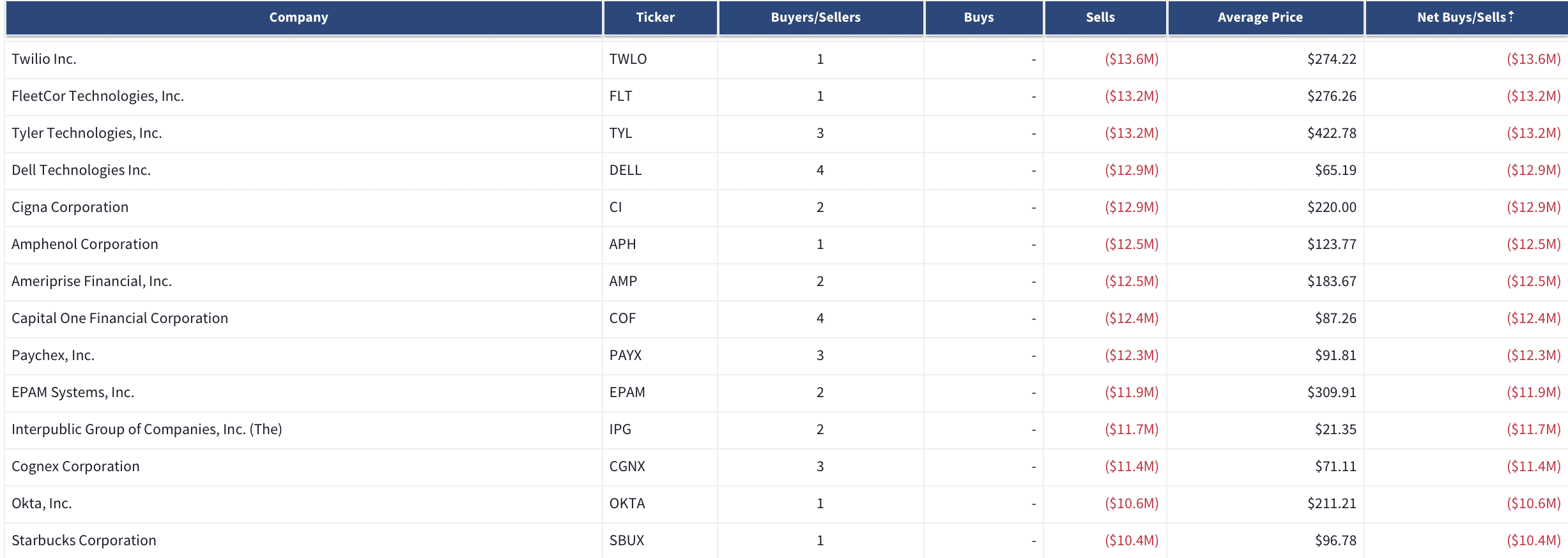Click the PAYX ticker symbol
This screenshot has height=558, width=1568.
point(626,356)
